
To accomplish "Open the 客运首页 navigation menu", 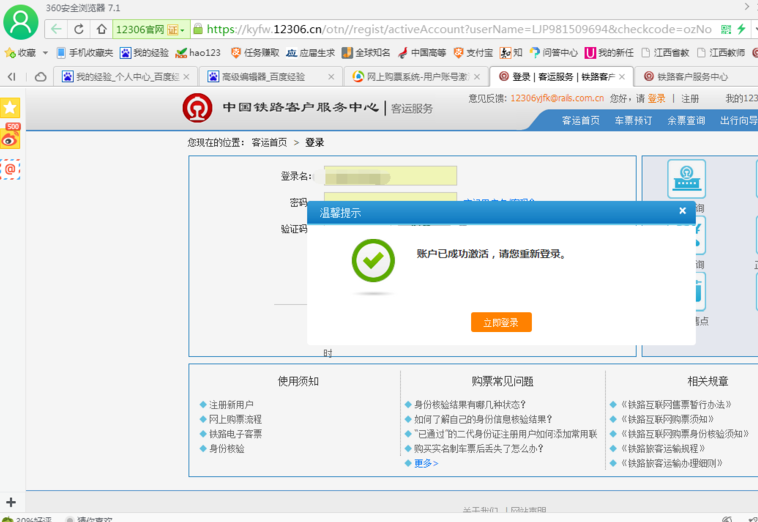I will [580, 120].
